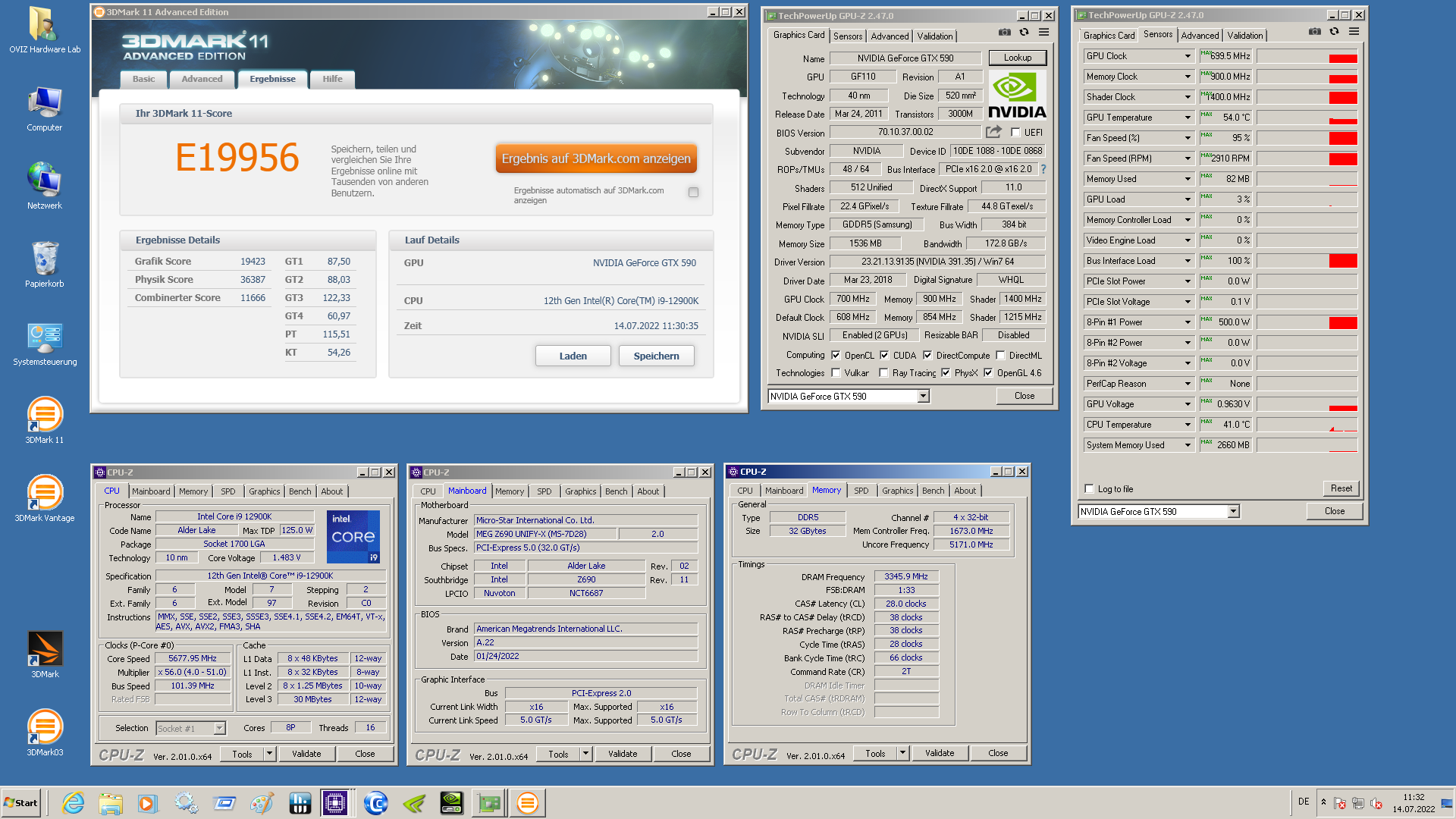Image resolution: width=1456 pixels, height=819 pixels.
Task: Open Tools dropdown arrow in CPU-Z CPU window
Action: click(270, 754)
